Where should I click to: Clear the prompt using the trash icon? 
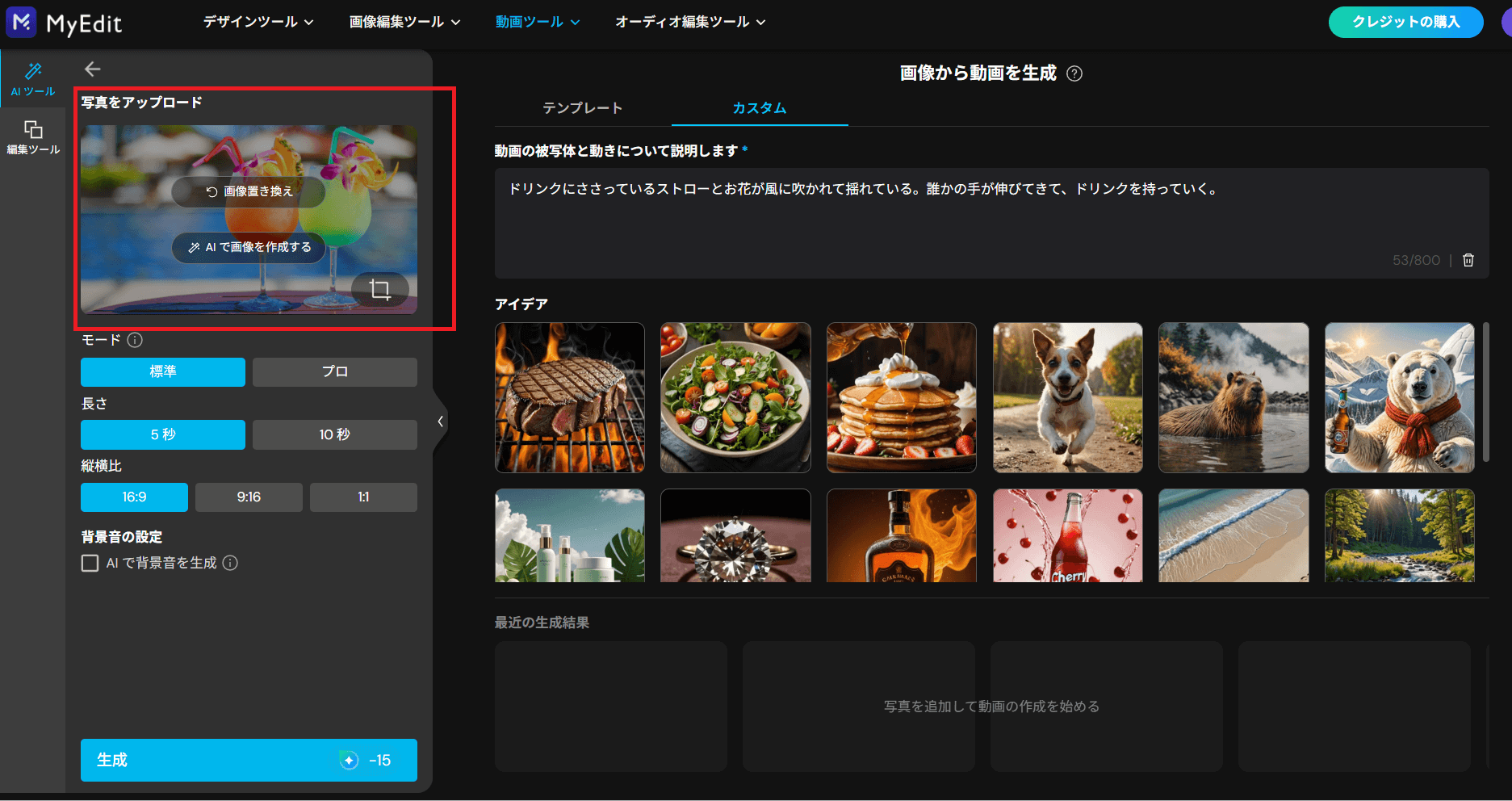(x=1468, y=260)
